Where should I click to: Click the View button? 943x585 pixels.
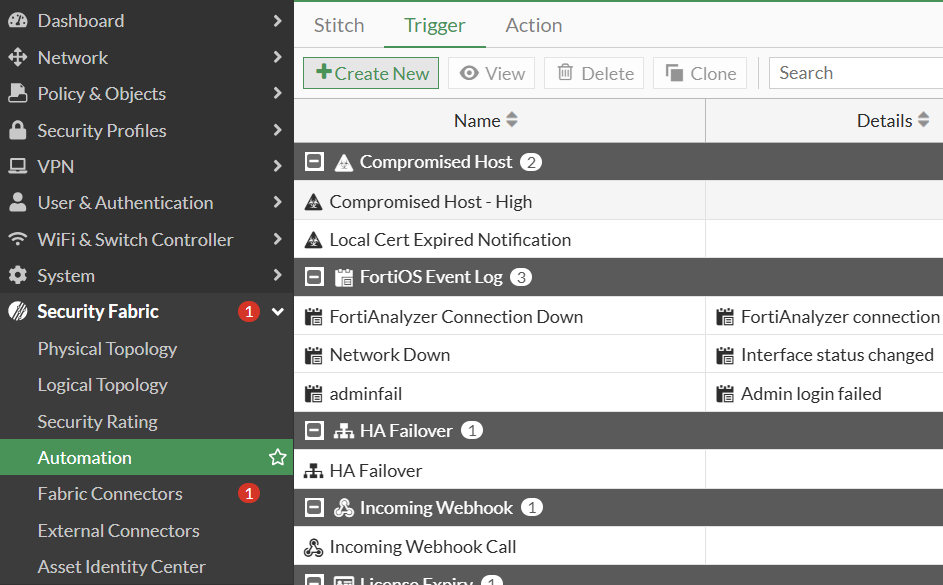coord(491,73)
